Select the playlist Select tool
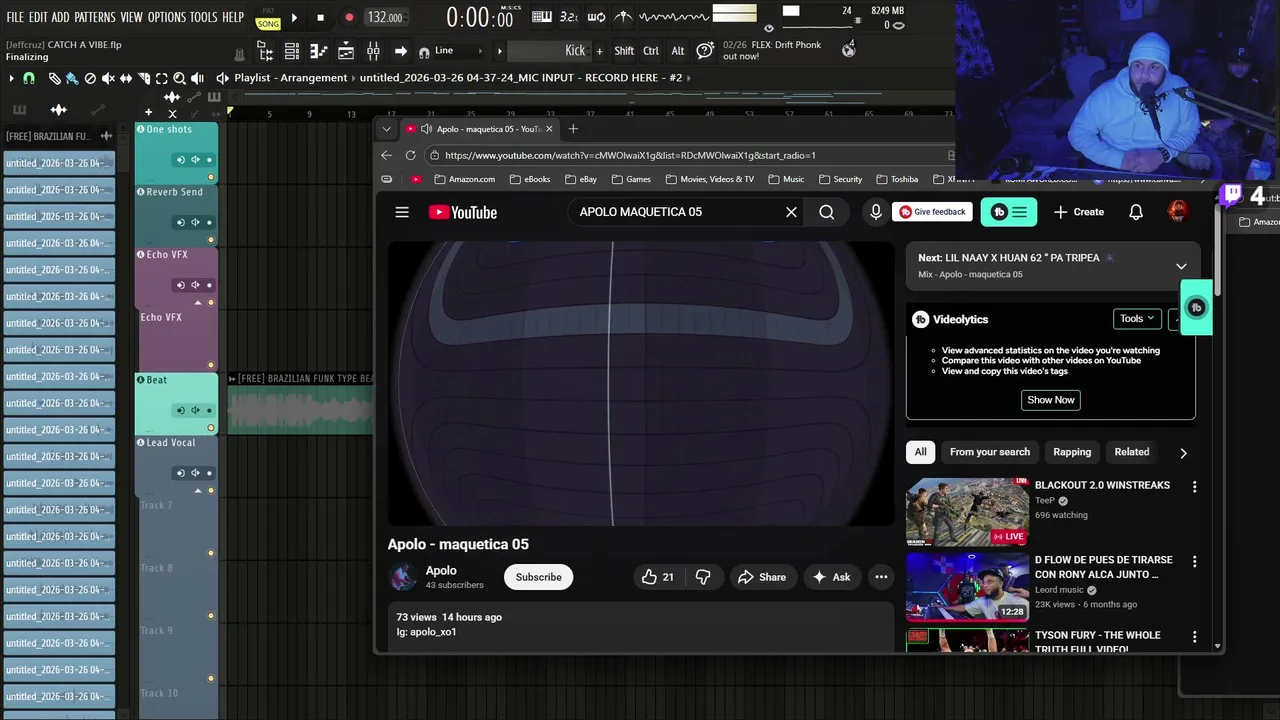 point(162,78)
